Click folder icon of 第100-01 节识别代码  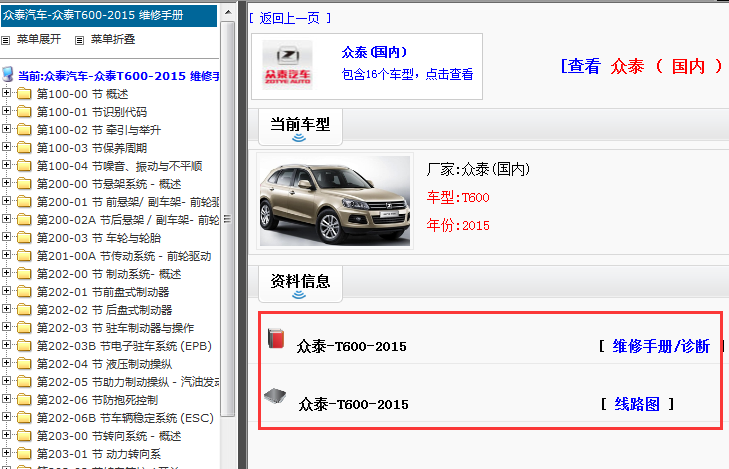[24, 112]
